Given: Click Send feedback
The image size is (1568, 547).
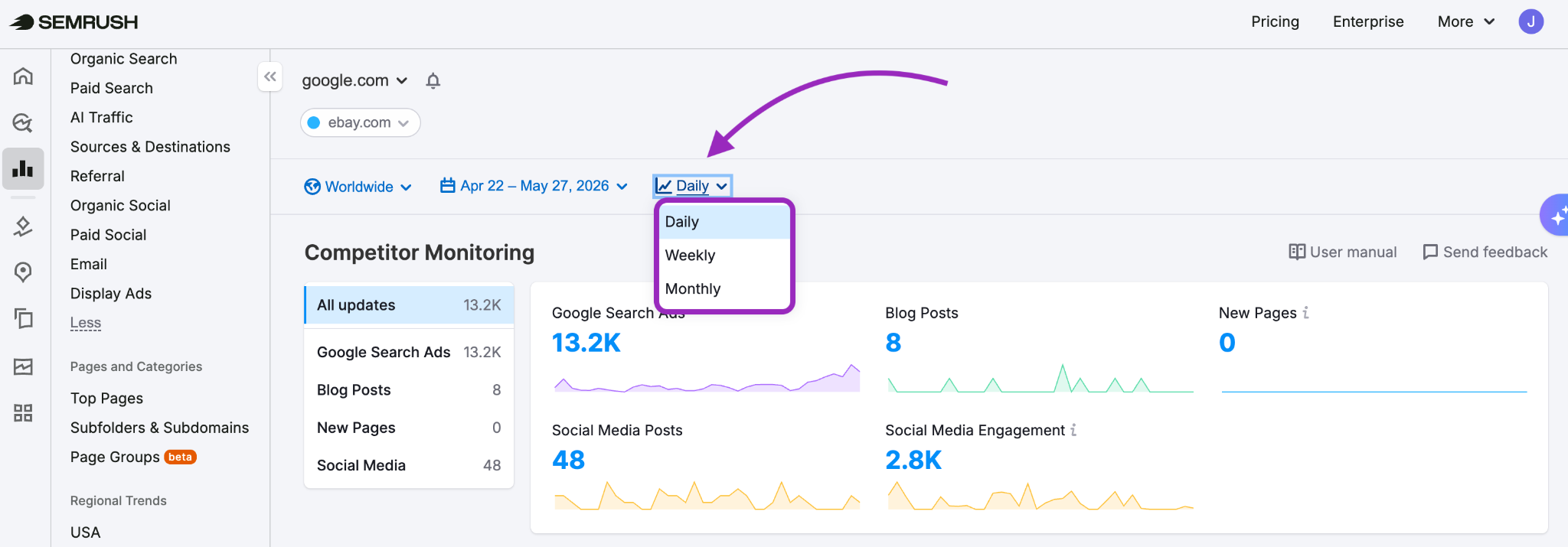Looking at the screenshot, I should [x=1485, y=252].
